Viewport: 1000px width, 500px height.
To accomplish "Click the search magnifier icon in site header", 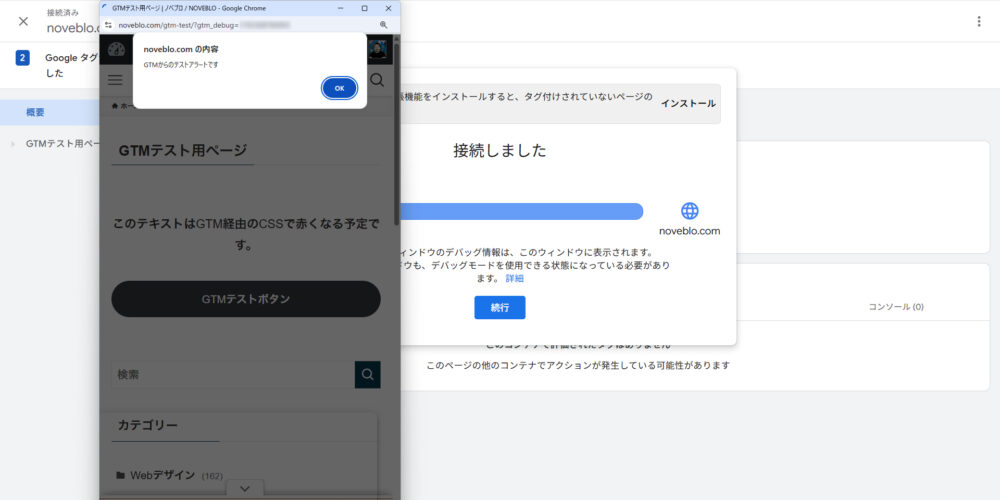I will point(377,79).
